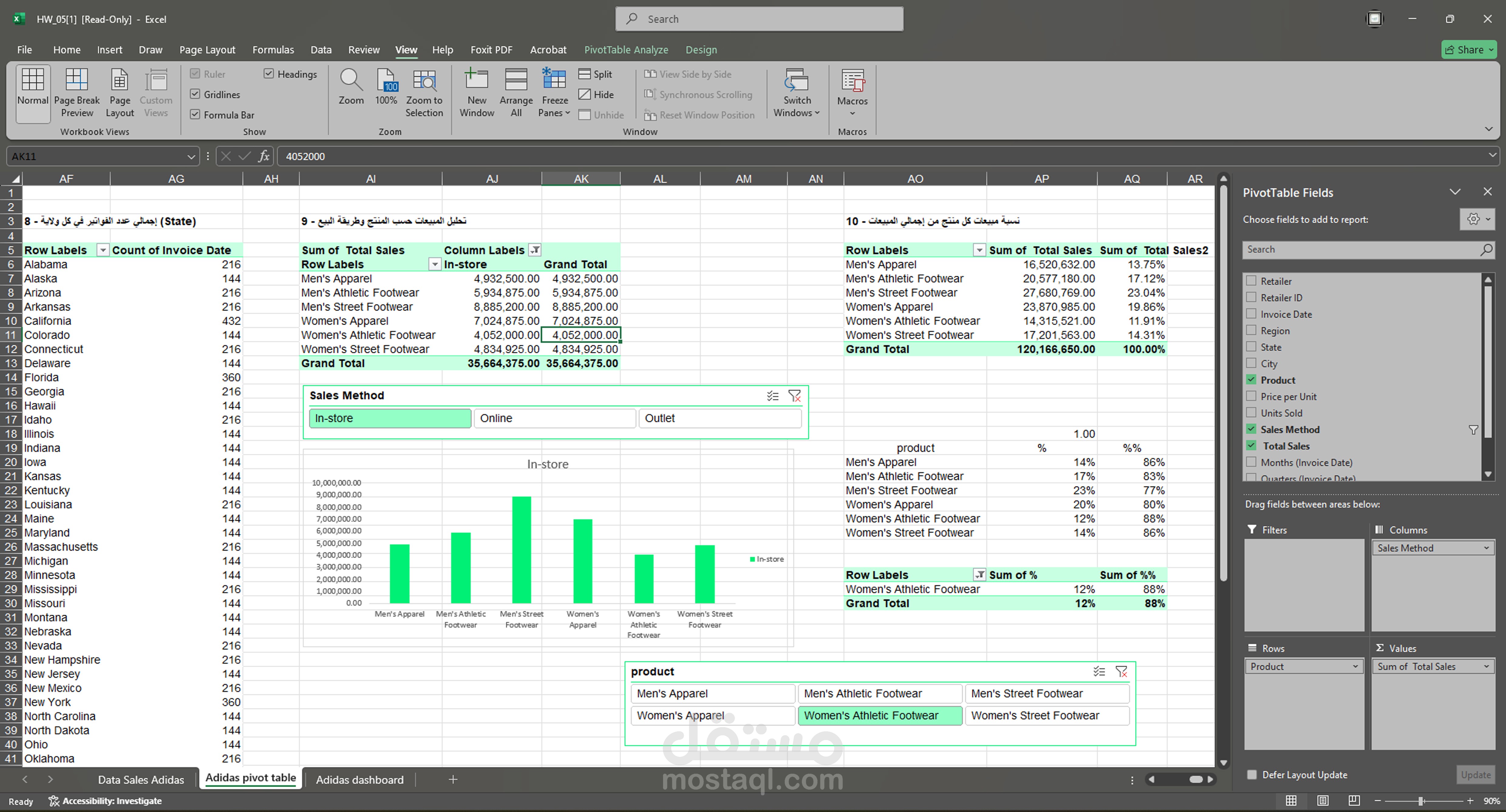Switch to Page Layout view
Image resolution: width=1506 pixels, height=812 pixels.
[x=120, y=92]
